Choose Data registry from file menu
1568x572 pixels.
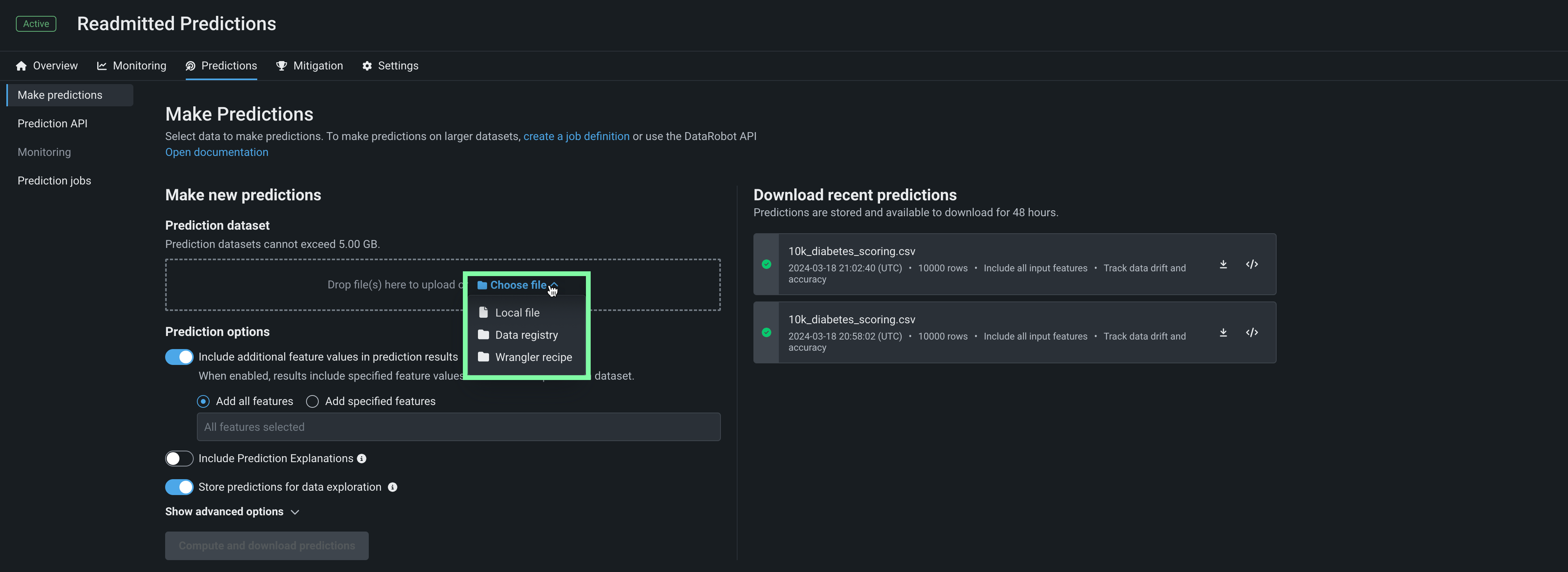point(526,335)
